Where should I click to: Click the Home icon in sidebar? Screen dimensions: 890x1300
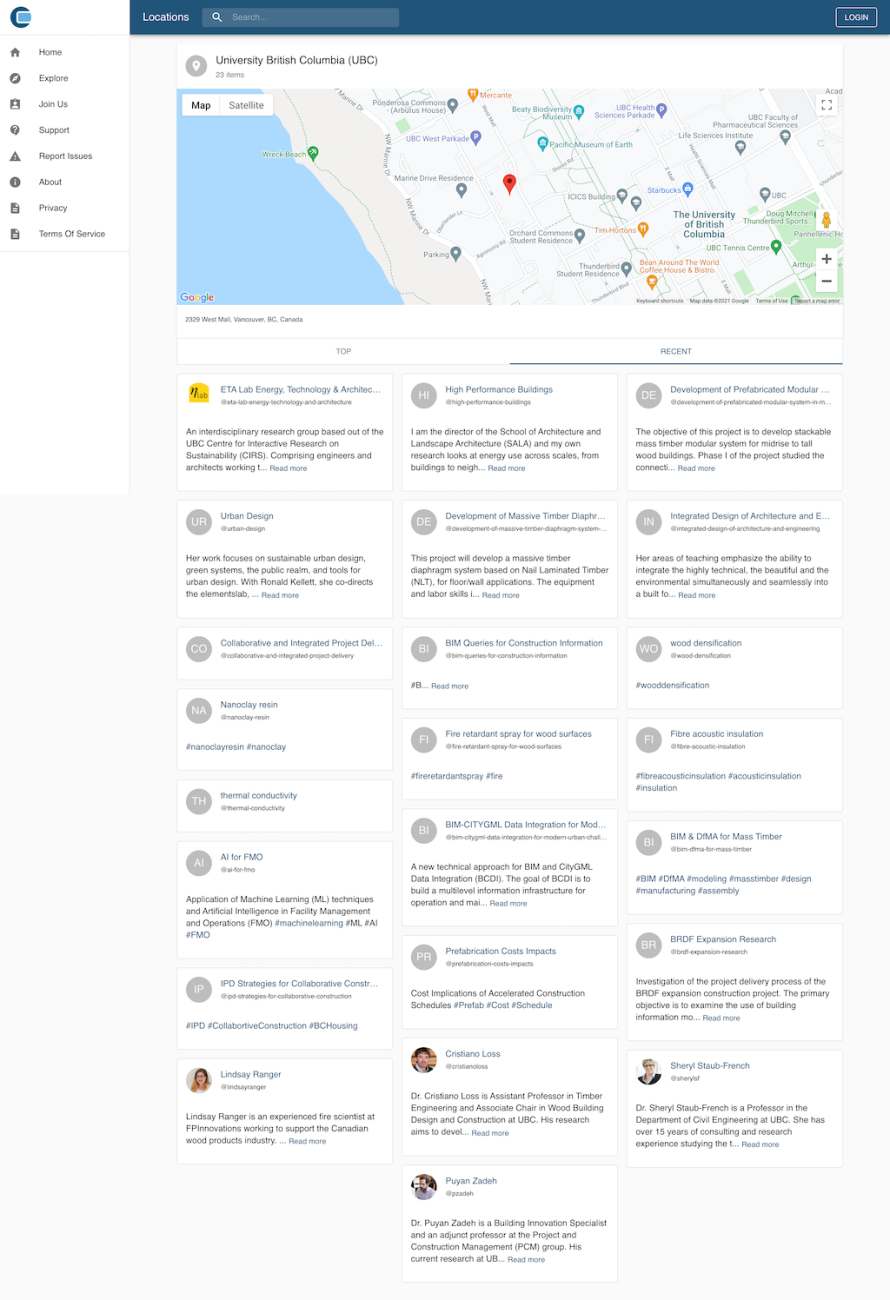pos(15,52)
